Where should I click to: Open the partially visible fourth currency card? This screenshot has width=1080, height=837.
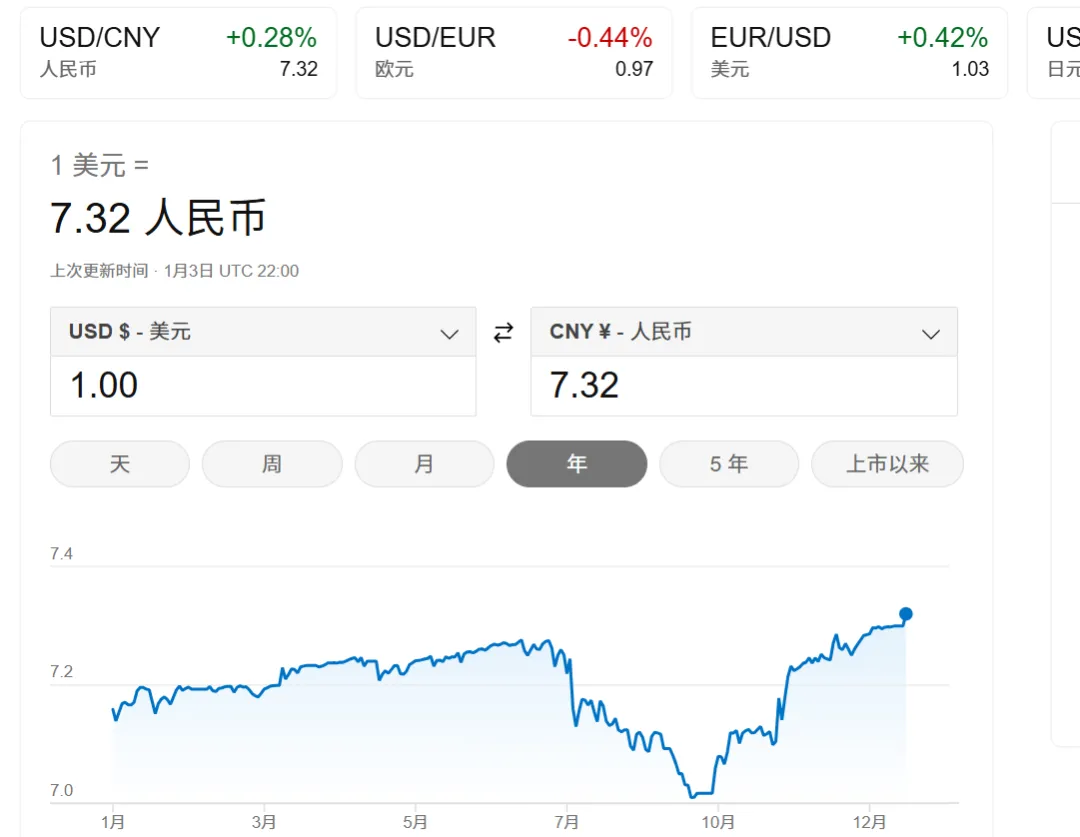[1054, 53]
